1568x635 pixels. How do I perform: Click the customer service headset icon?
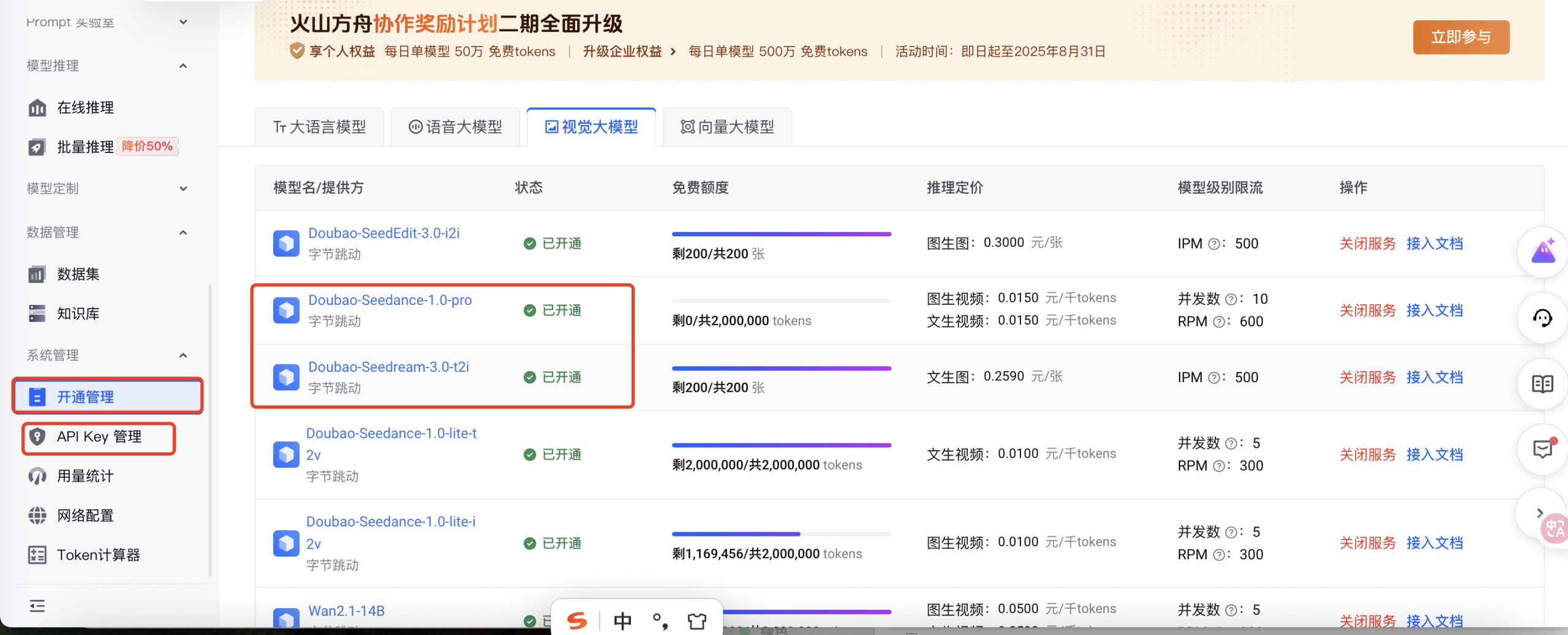[x=1542, y=318]
